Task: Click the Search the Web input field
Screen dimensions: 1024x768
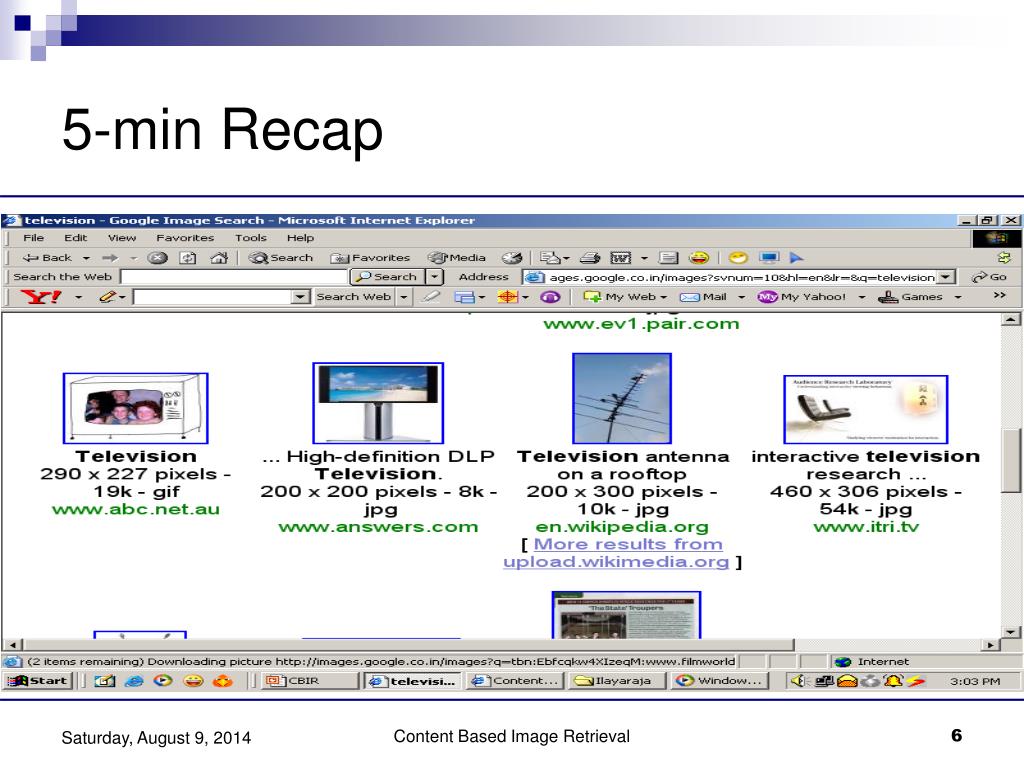Action: [233, 277]
